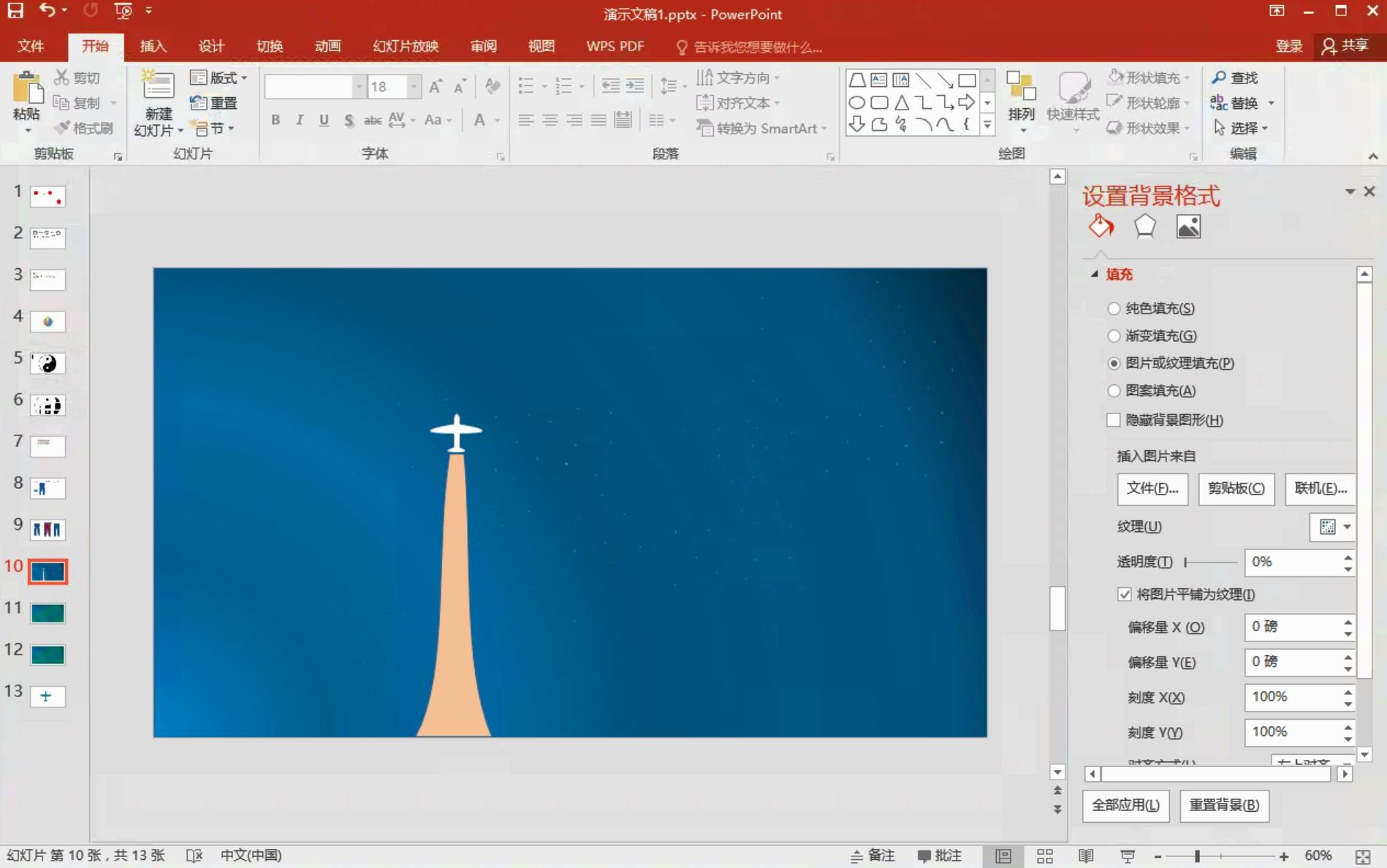Open the font name dropdown arrow
The height and width of the screenshot is (868, 1387).
[359, 87]
